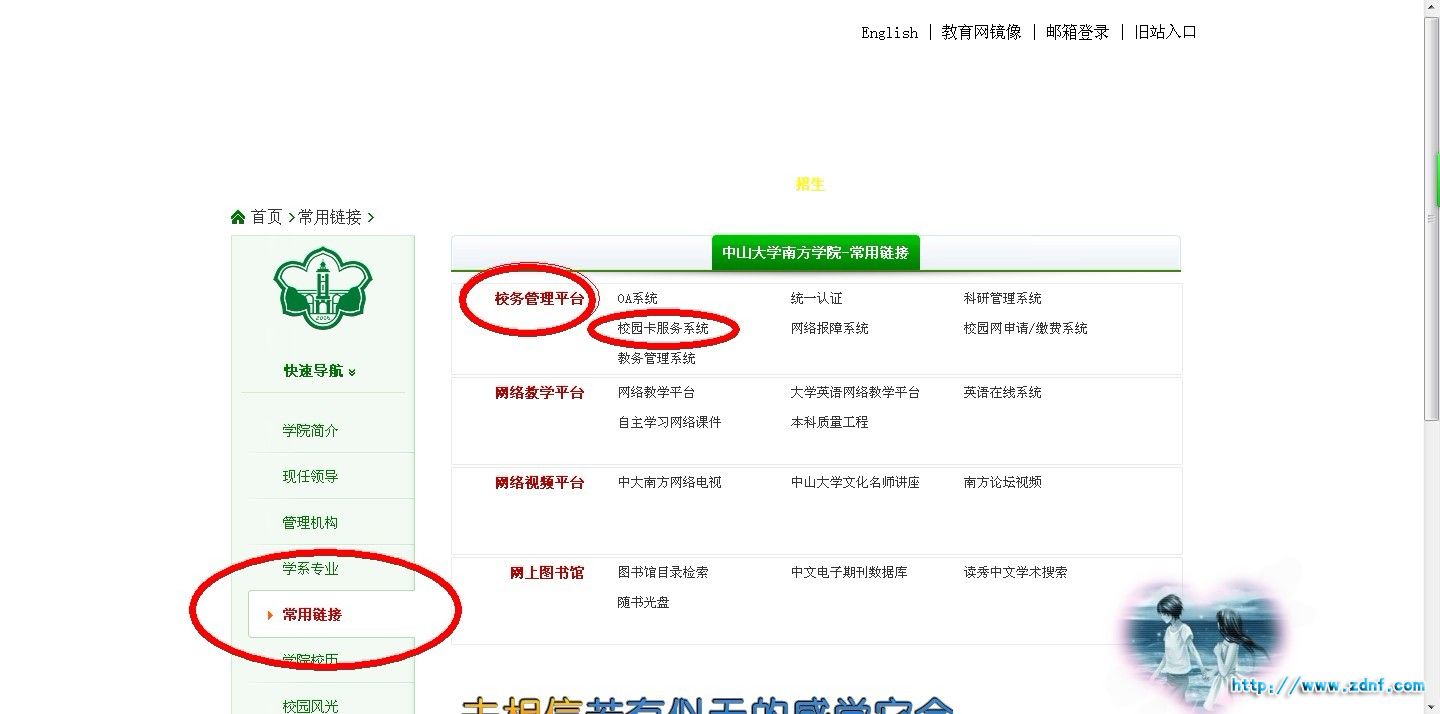Select 常用链接 in the sidebar
The image size is (1440, 714).
(x=312, y=615)
